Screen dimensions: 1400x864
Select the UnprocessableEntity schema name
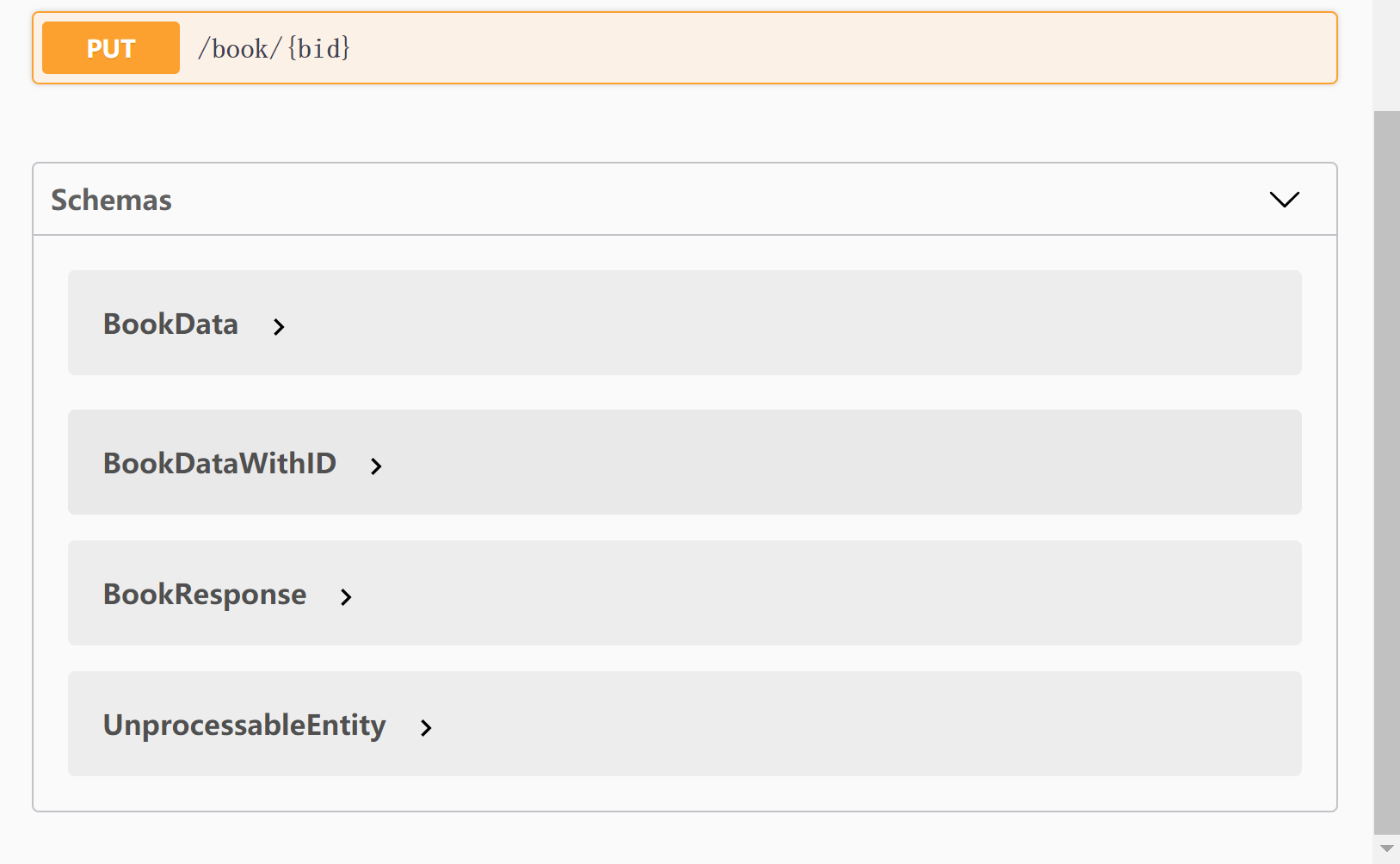coord(244,725)
